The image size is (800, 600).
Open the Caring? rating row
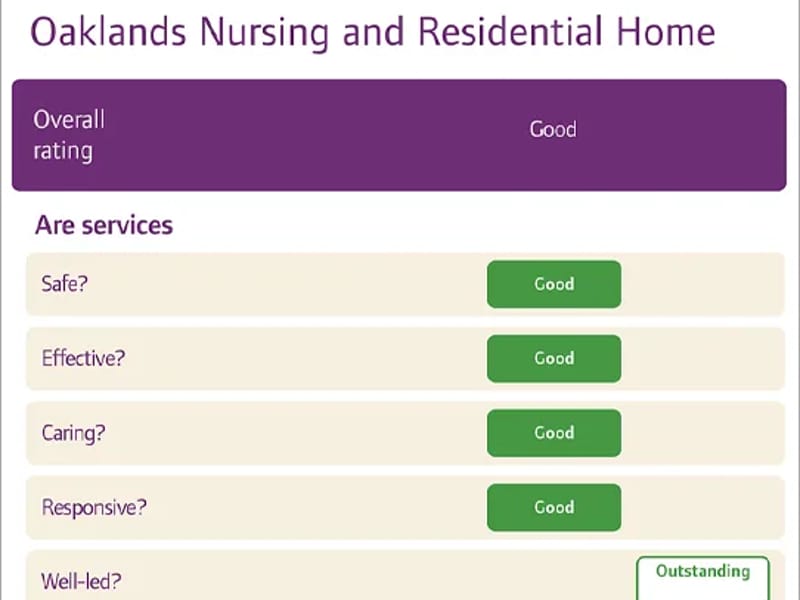coord(405,433)
